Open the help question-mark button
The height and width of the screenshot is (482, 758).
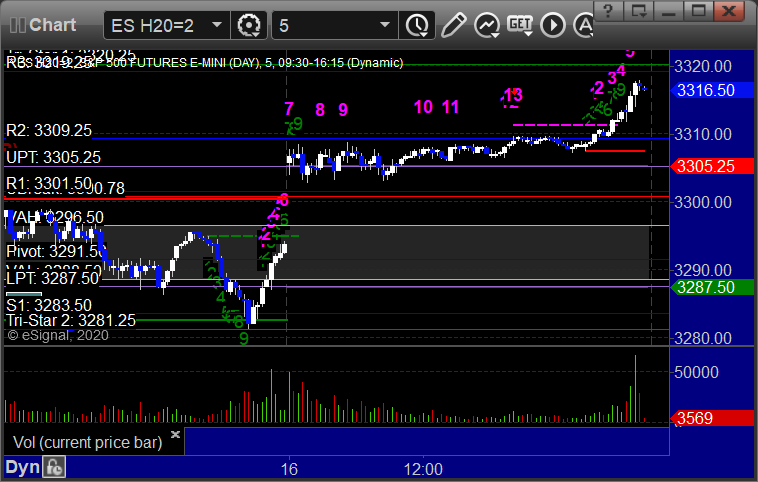608,11
